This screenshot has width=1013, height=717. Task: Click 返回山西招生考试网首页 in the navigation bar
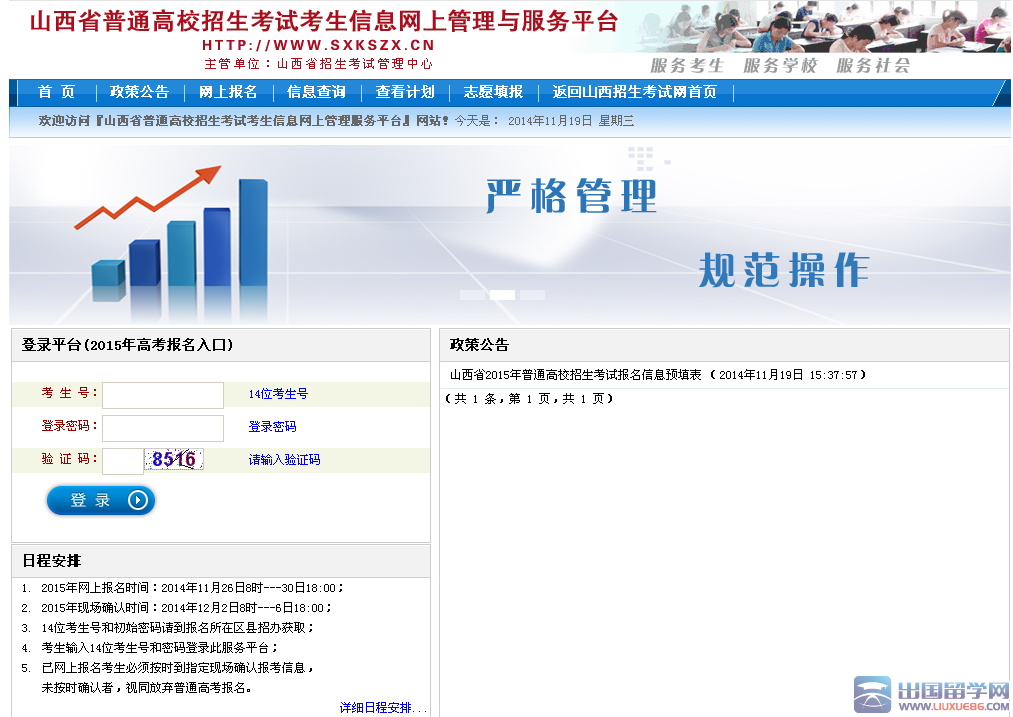coord(634,92)
